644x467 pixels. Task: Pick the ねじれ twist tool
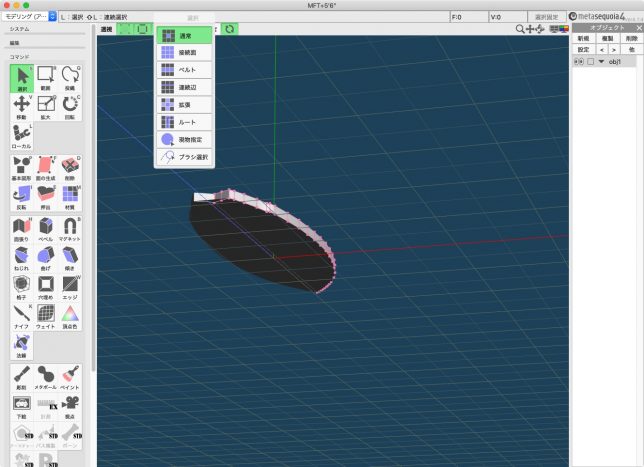click(x=22, y=258)
